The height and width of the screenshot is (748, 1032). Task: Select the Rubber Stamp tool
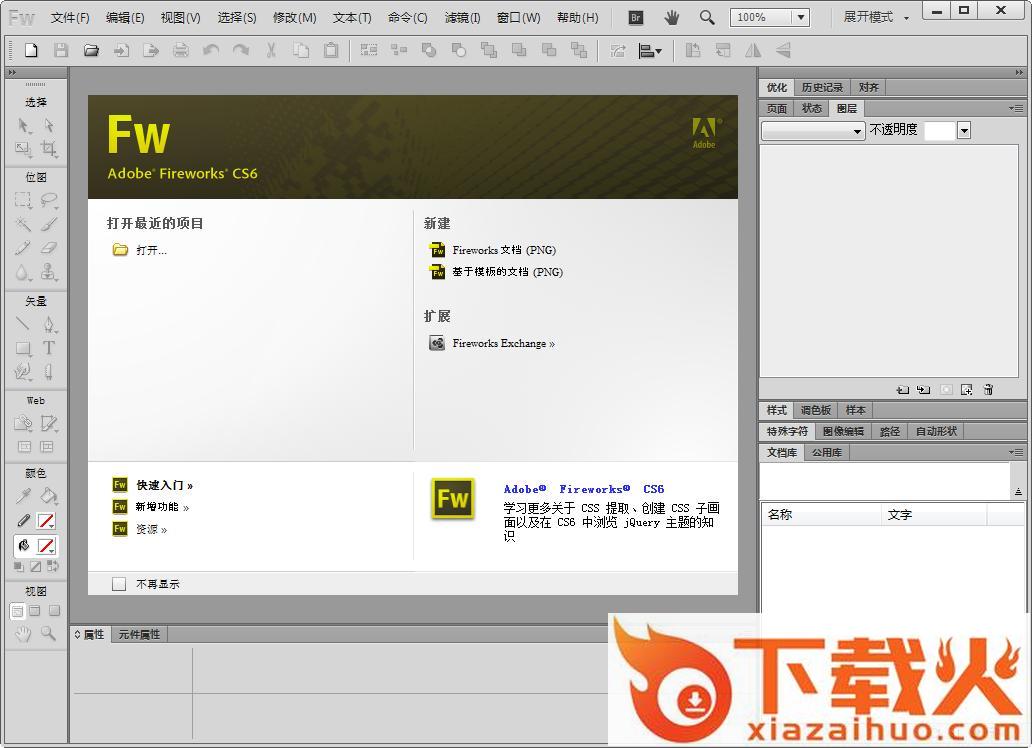coord(49,271)
